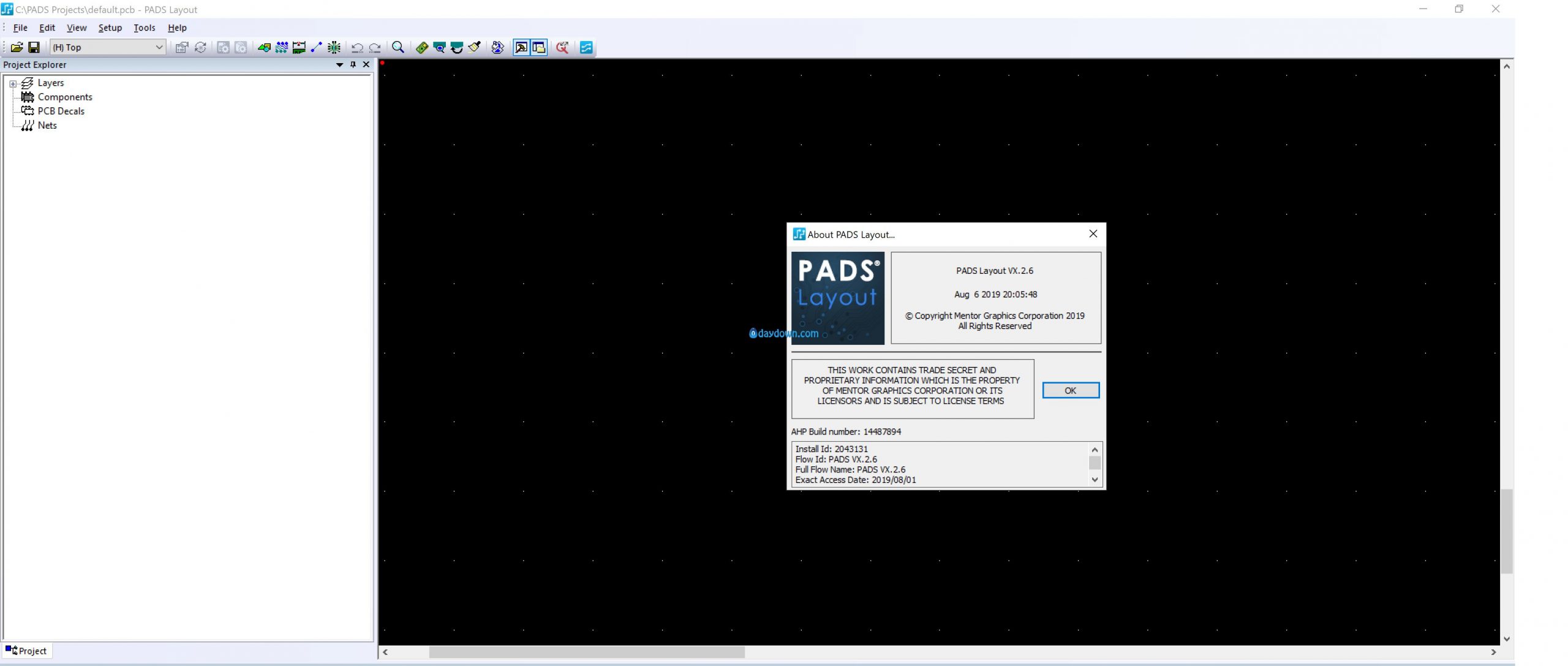Click the Exact Access Date line
The height and width of the screenshot is (666, 1568).
pos(856,480)
